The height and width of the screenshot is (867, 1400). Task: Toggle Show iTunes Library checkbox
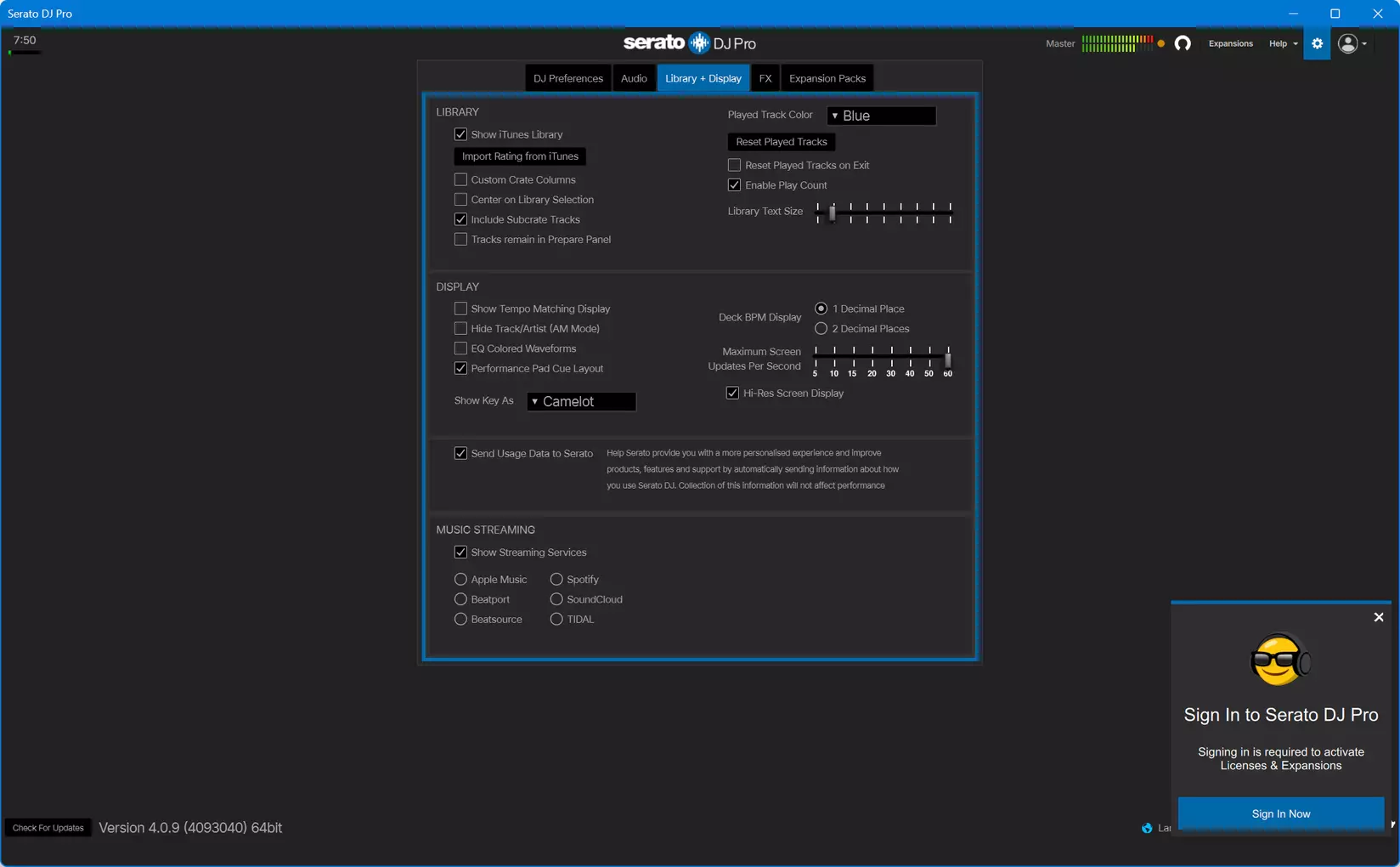tap(460, 134)
